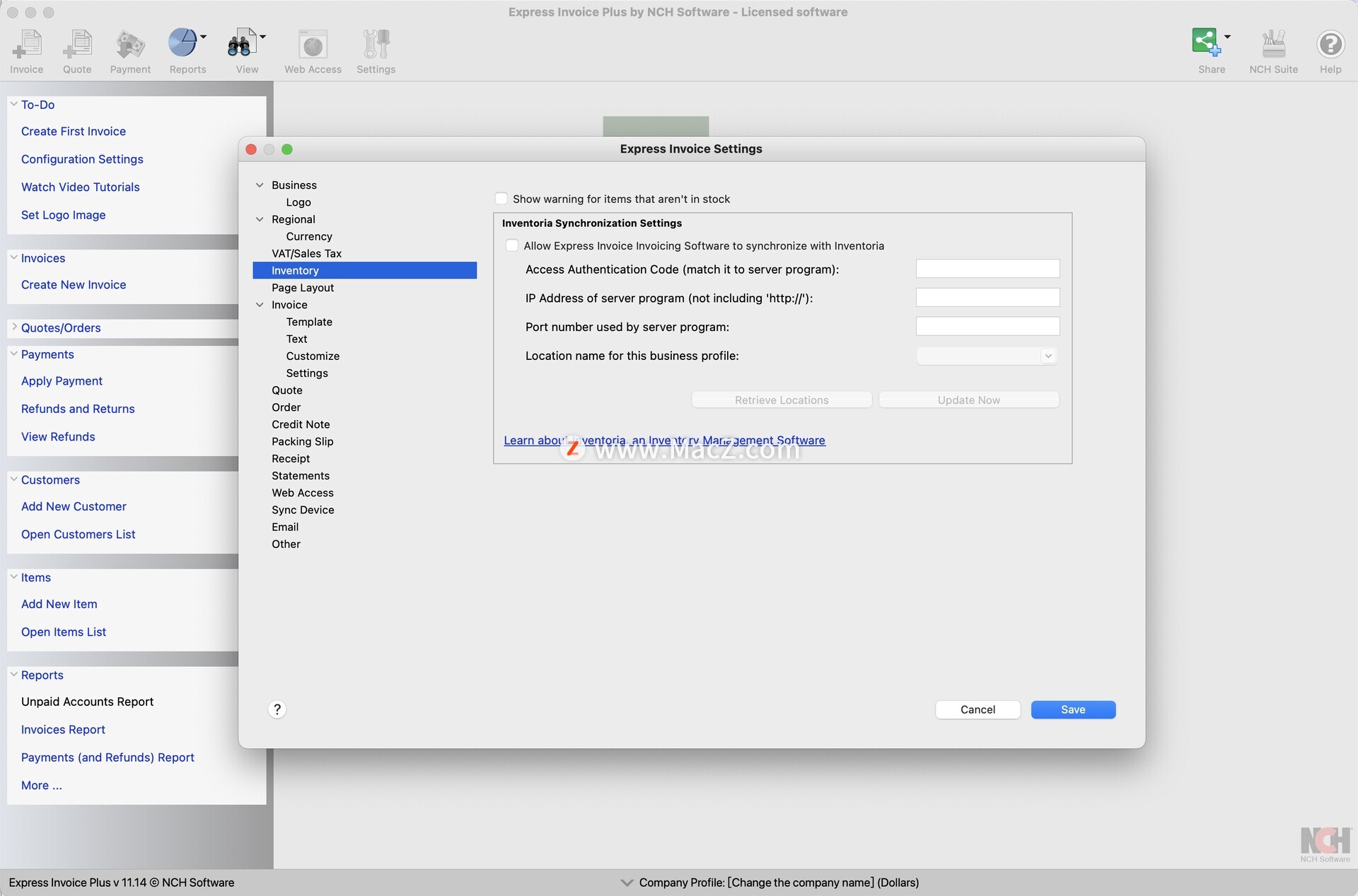Viewport: 1358px width, 896px height.
Task: Expand the Quotes/Orders sidebar section
Action: (x=13, y=327)
